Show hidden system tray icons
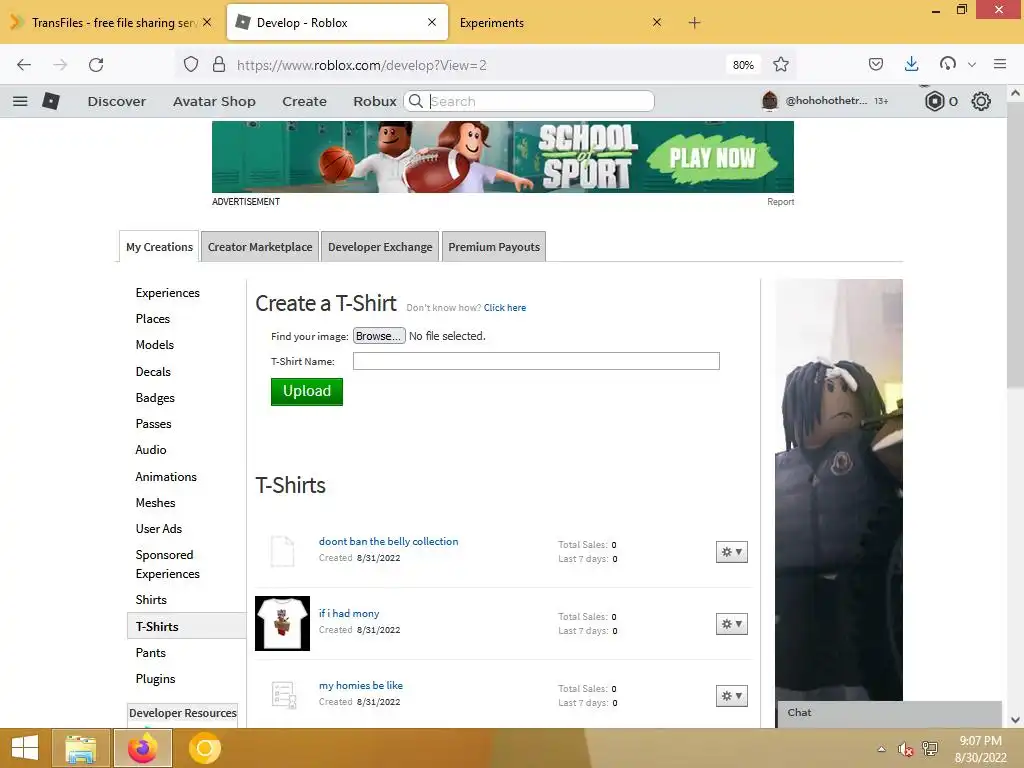Viewport: 1024px width, 768px height. 882,749
